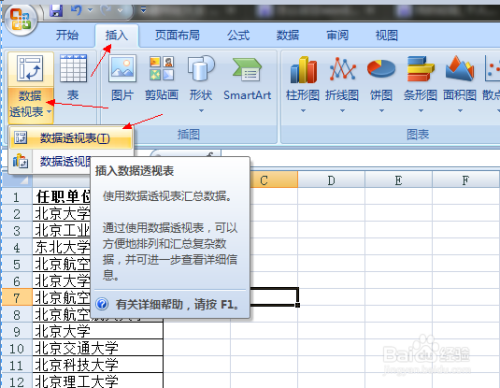Click the 任职单位 header cell

click(62, 197)
